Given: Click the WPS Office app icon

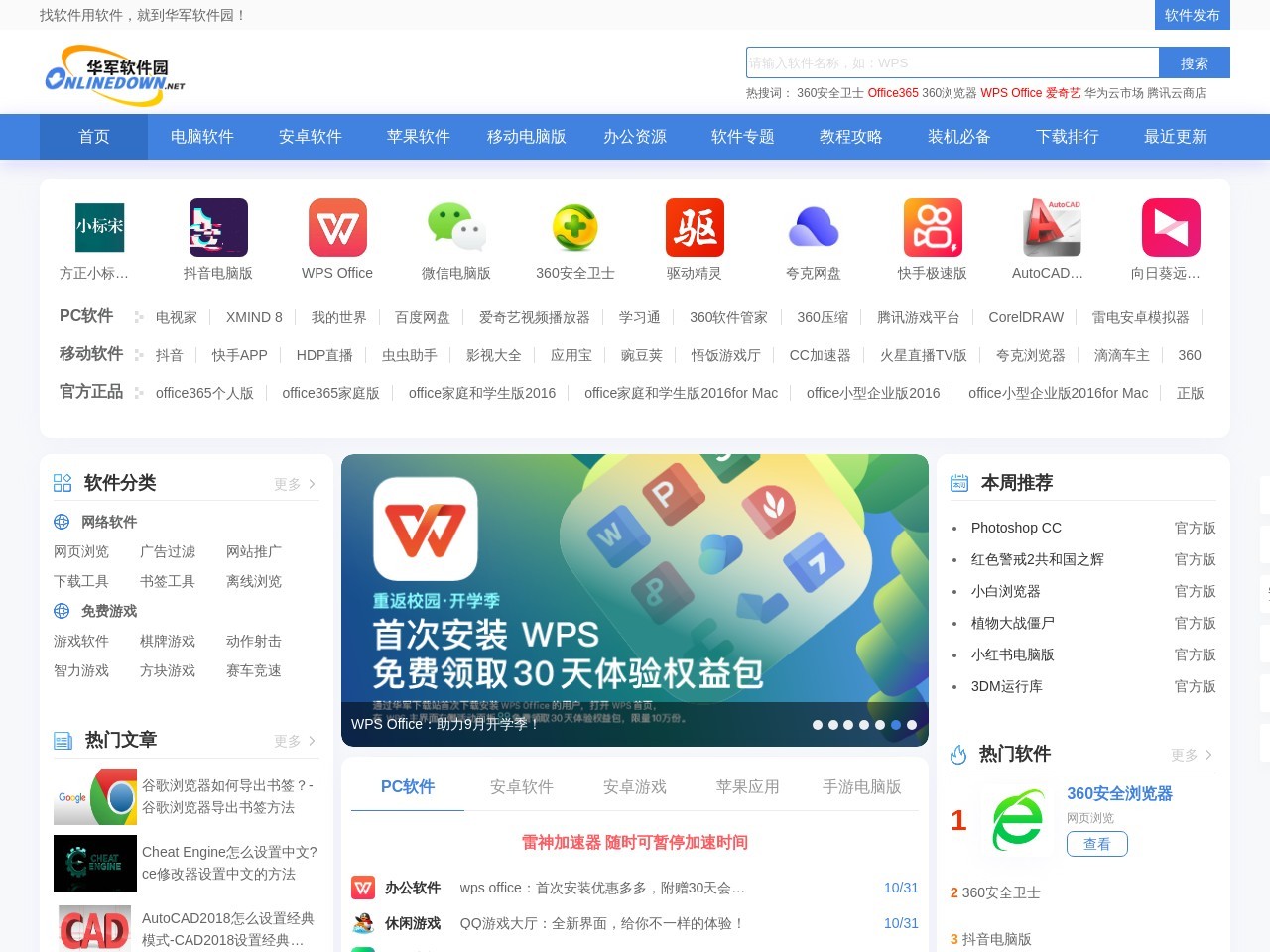Looking at the screenshot, I should pyautogui.click(x=337, y=227).
